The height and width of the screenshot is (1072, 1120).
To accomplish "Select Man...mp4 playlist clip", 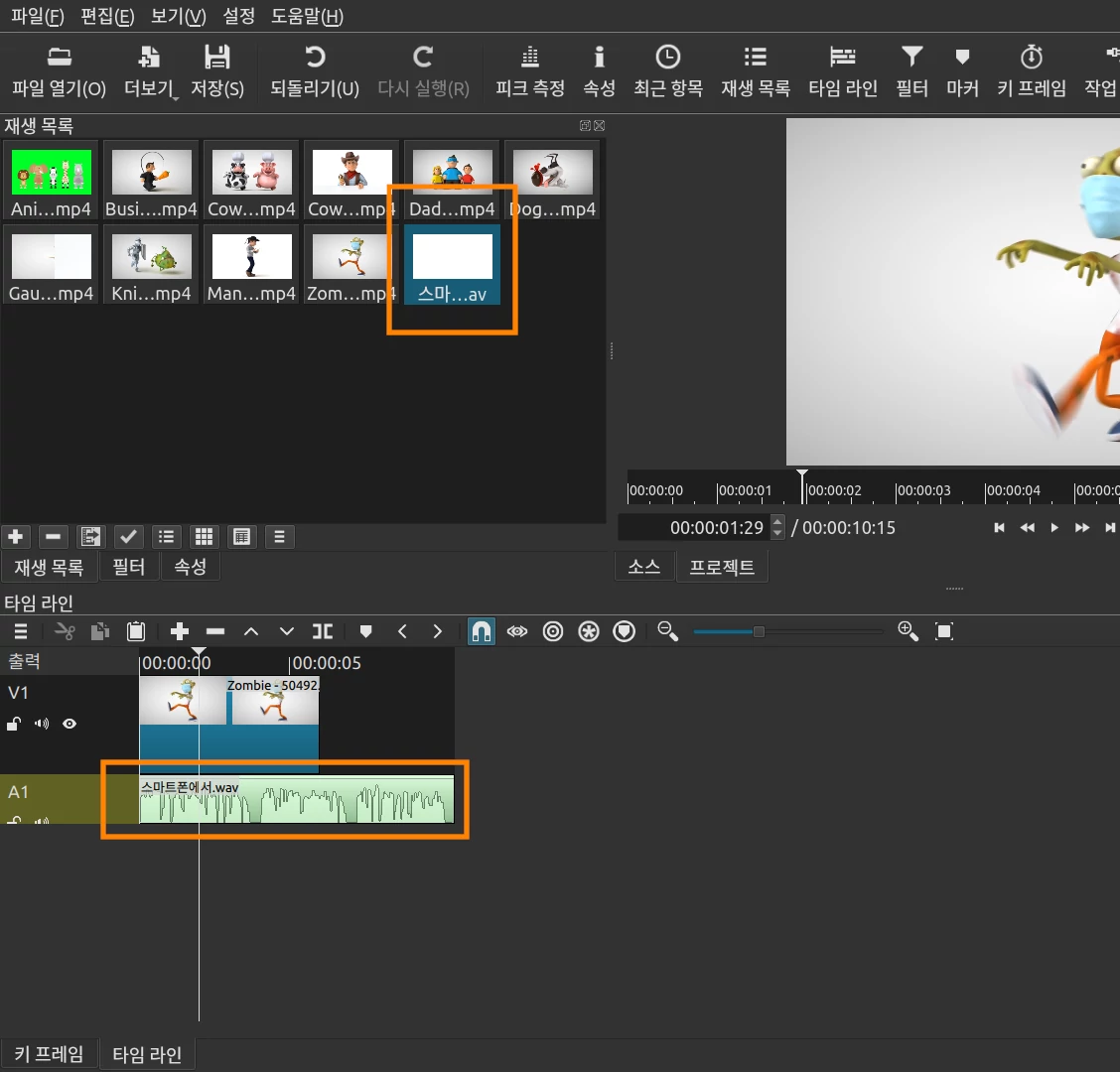I will coord(251,265).
